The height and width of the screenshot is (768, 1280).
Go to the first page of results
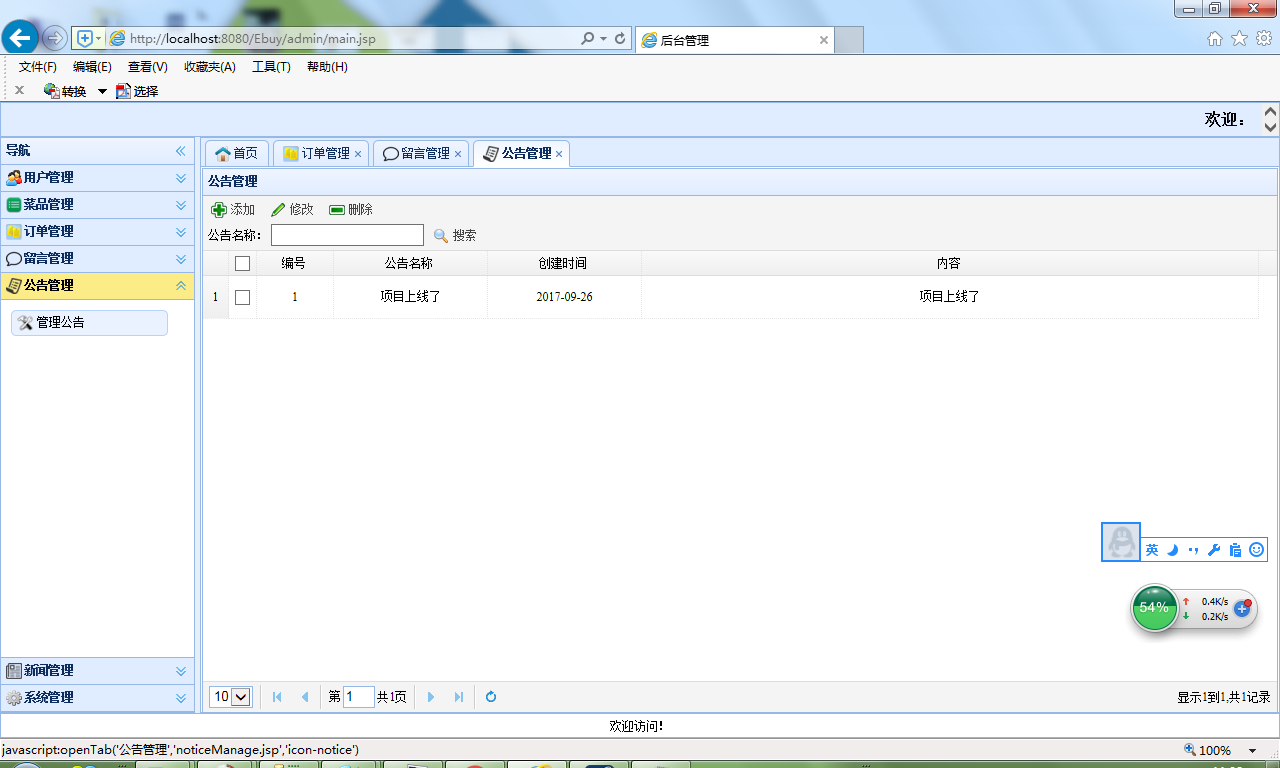pos(277,697)
